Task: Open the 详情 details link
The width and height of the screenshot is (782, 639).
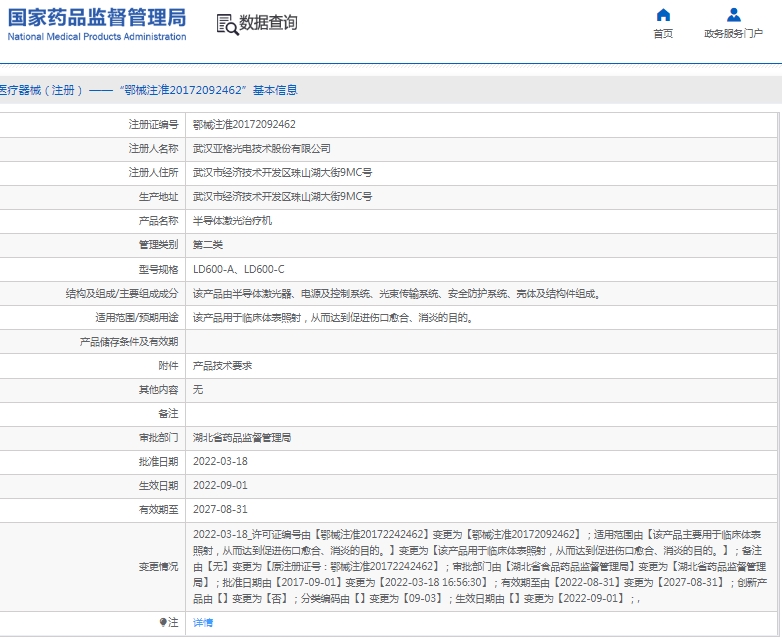Action: click(203, 623)
